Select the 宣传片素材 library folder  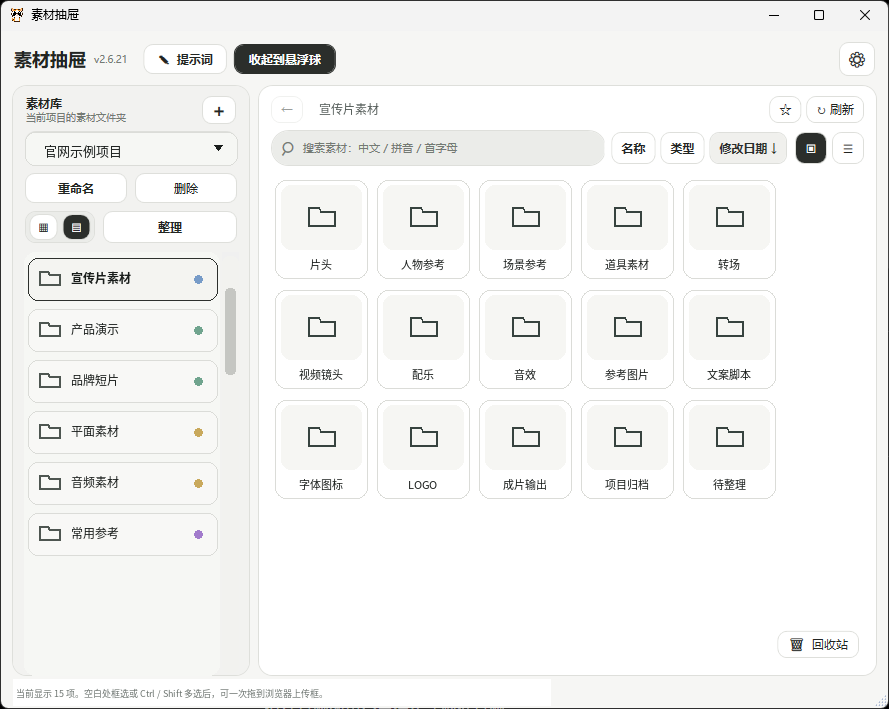tap(123, 279)
